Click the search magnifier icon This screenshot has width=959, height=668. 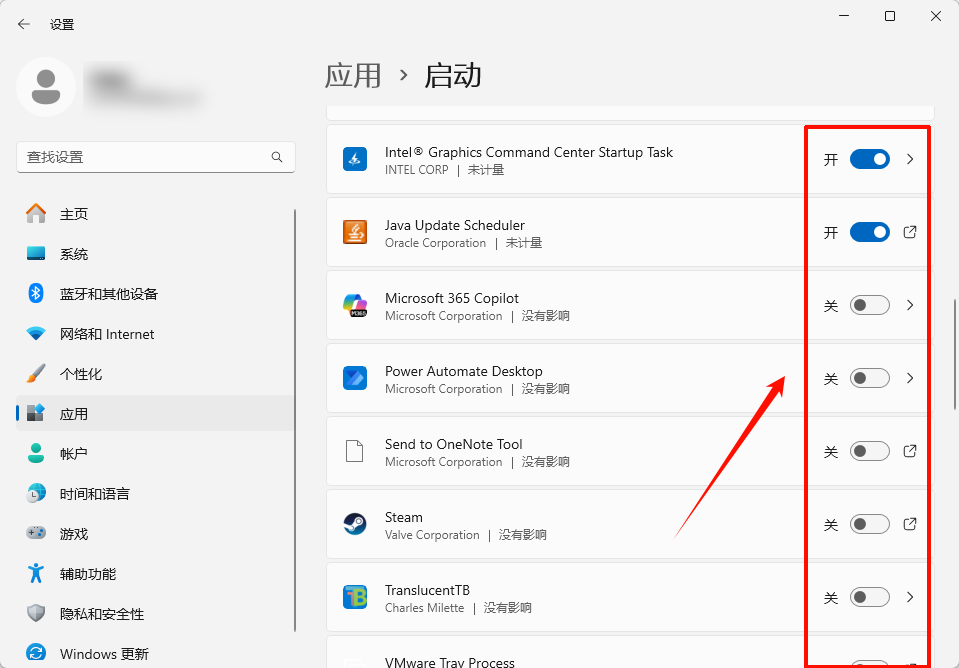click(277, 157)
